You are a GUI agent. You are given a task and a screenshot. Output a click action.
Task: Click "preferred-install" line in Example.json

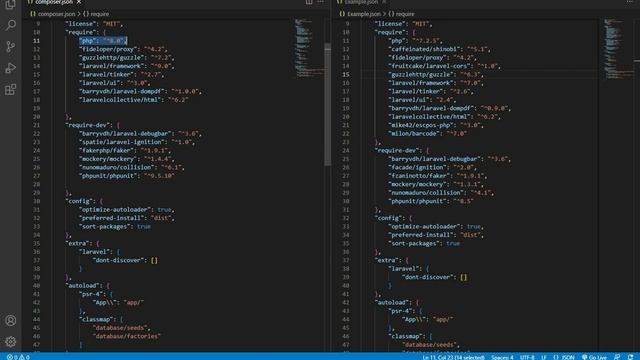pos(436,235)
